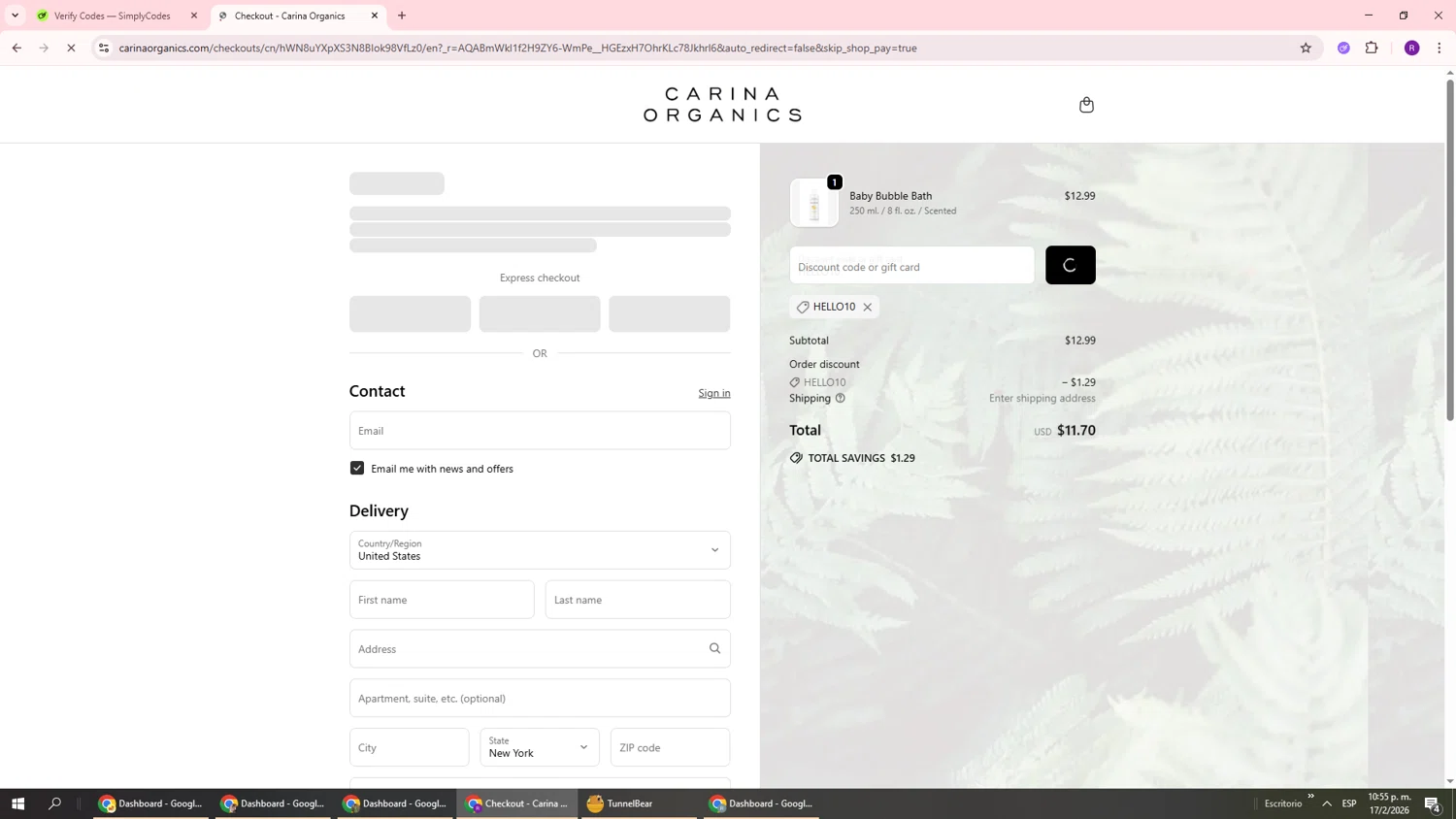Click the browser address bar URL

coord(517,48)
